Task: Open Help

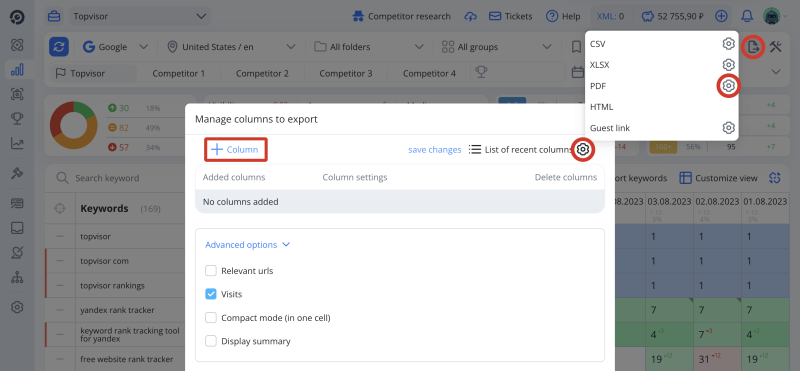Action: click(563, 16)
